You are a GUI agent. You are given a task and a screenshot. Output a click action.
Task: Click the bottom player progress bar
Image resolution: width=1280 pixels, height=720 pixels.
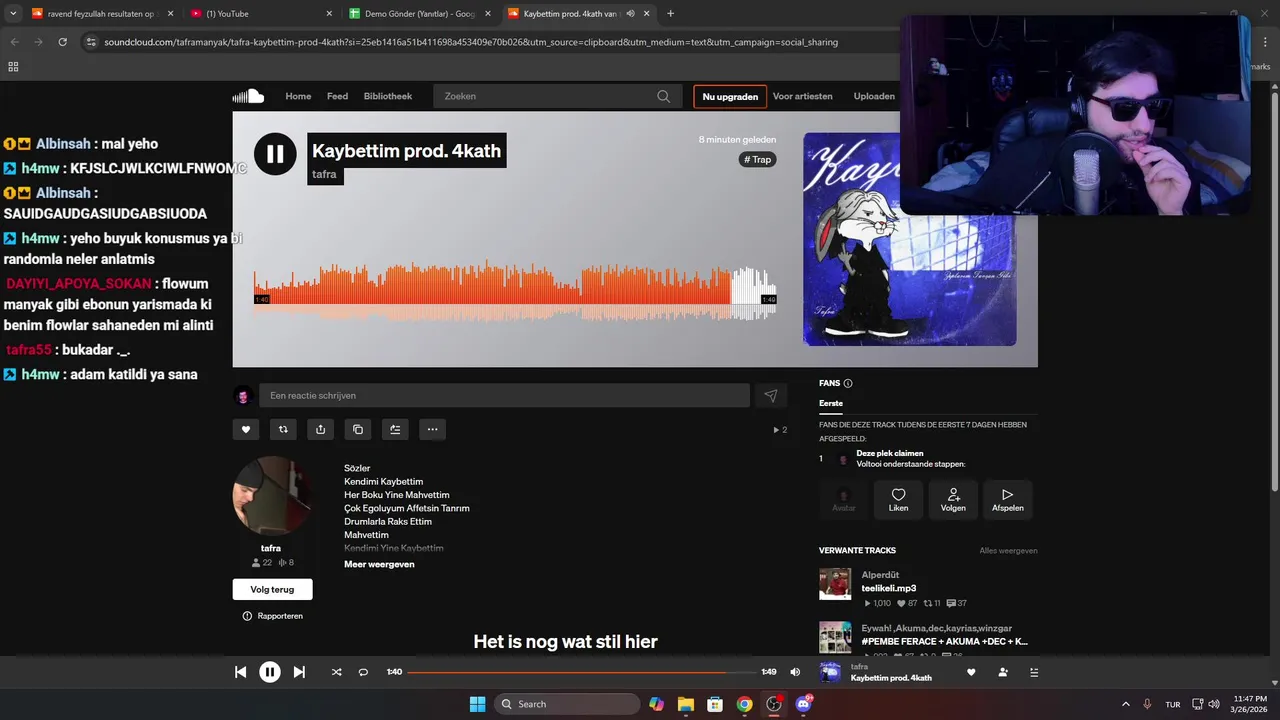[580, 672]
